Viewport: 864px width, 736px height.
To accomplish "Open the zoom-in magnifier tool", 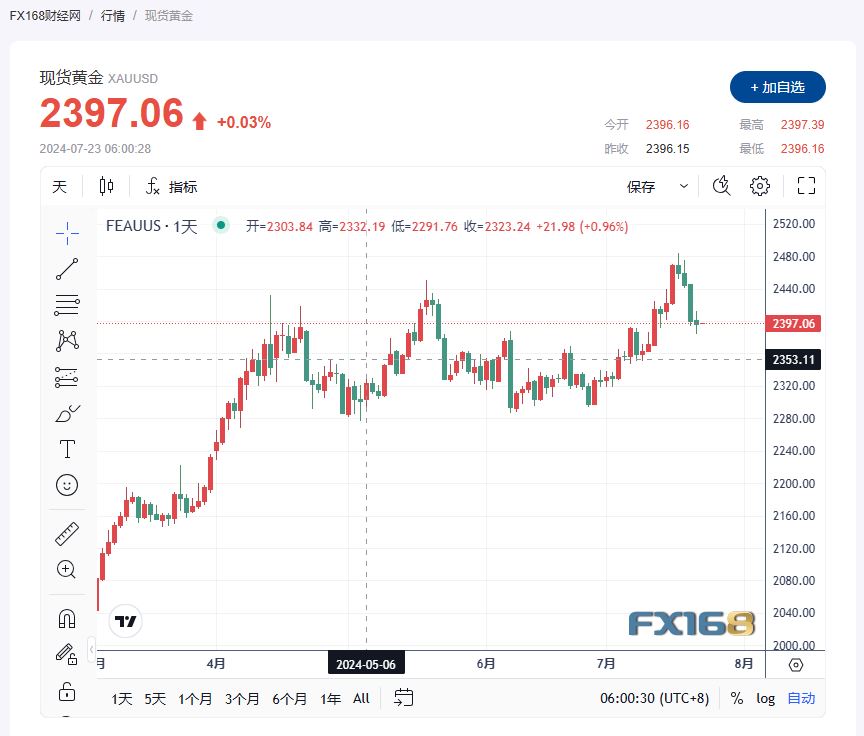I will coord(67,570).
